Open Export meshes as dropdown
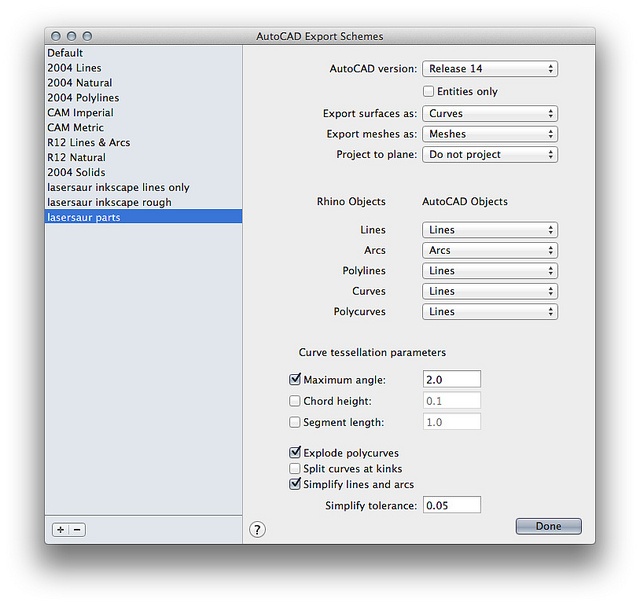 (490, 134)
